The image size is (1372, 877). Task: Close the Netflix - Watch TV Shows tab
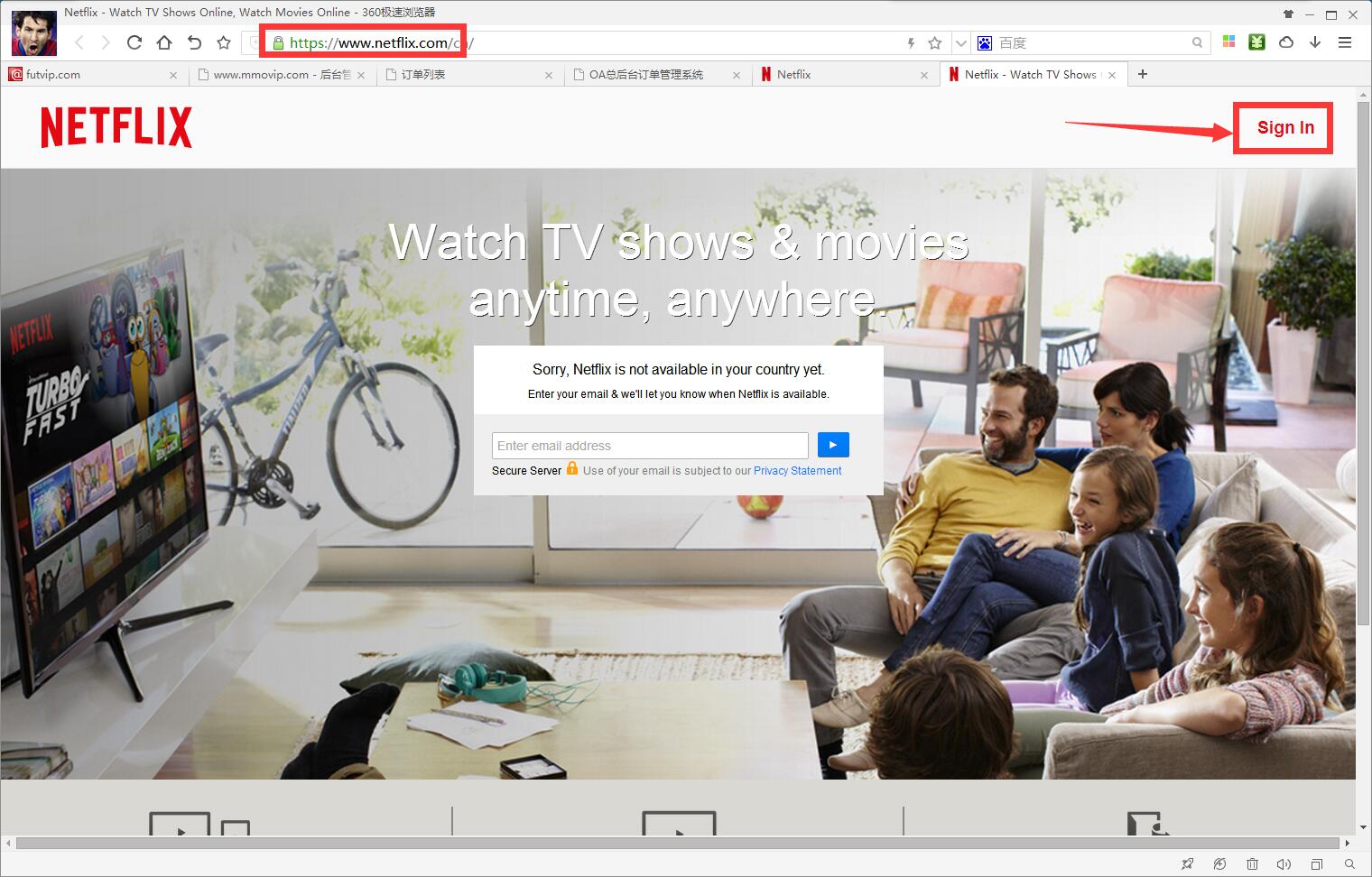[x=1112, y=76]
